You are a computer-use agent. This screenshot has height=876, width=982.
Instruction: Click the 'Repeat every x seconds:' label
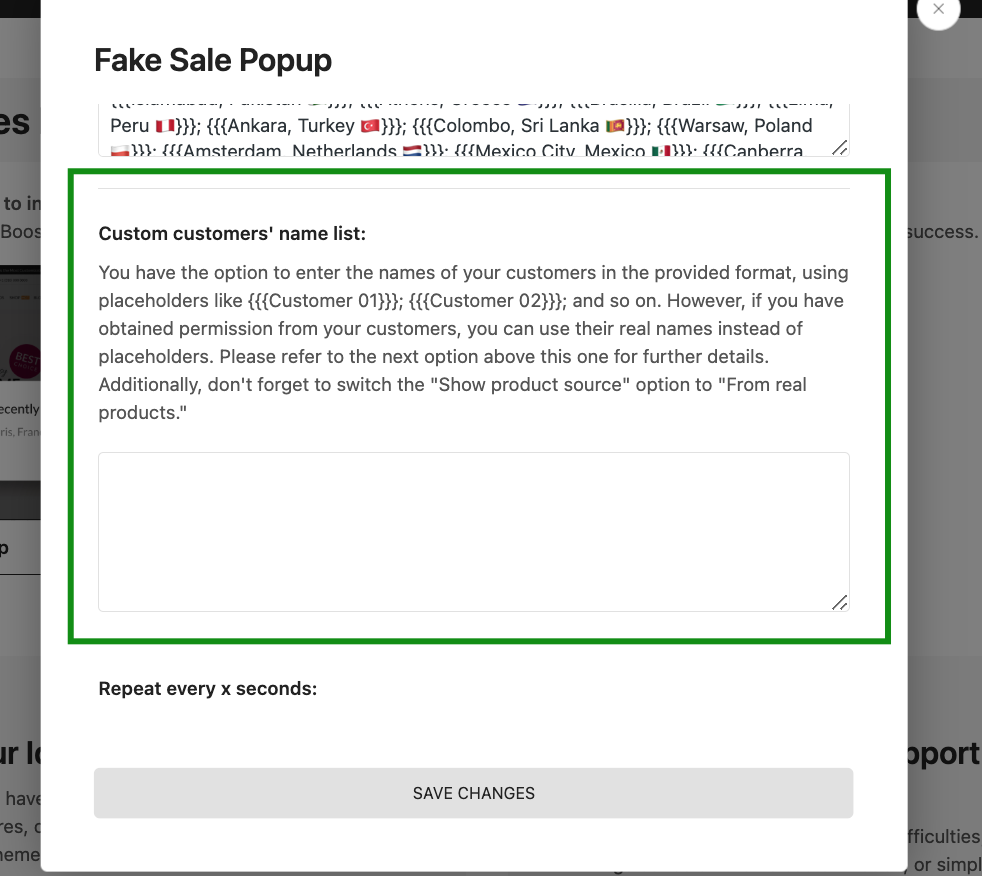click(x=208, y=689)
